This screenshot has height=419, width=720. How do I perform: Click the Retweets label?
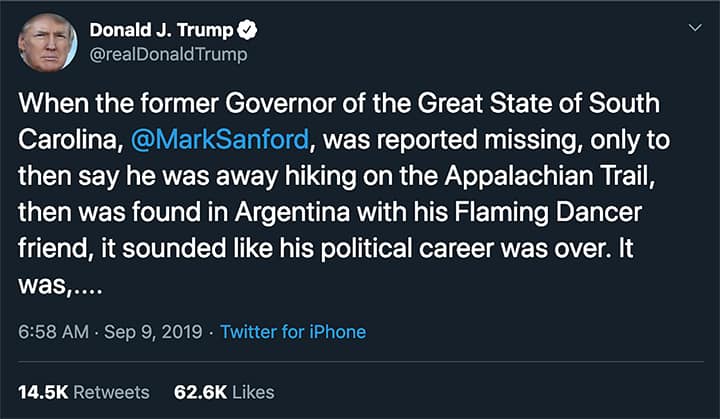(111, 392)
